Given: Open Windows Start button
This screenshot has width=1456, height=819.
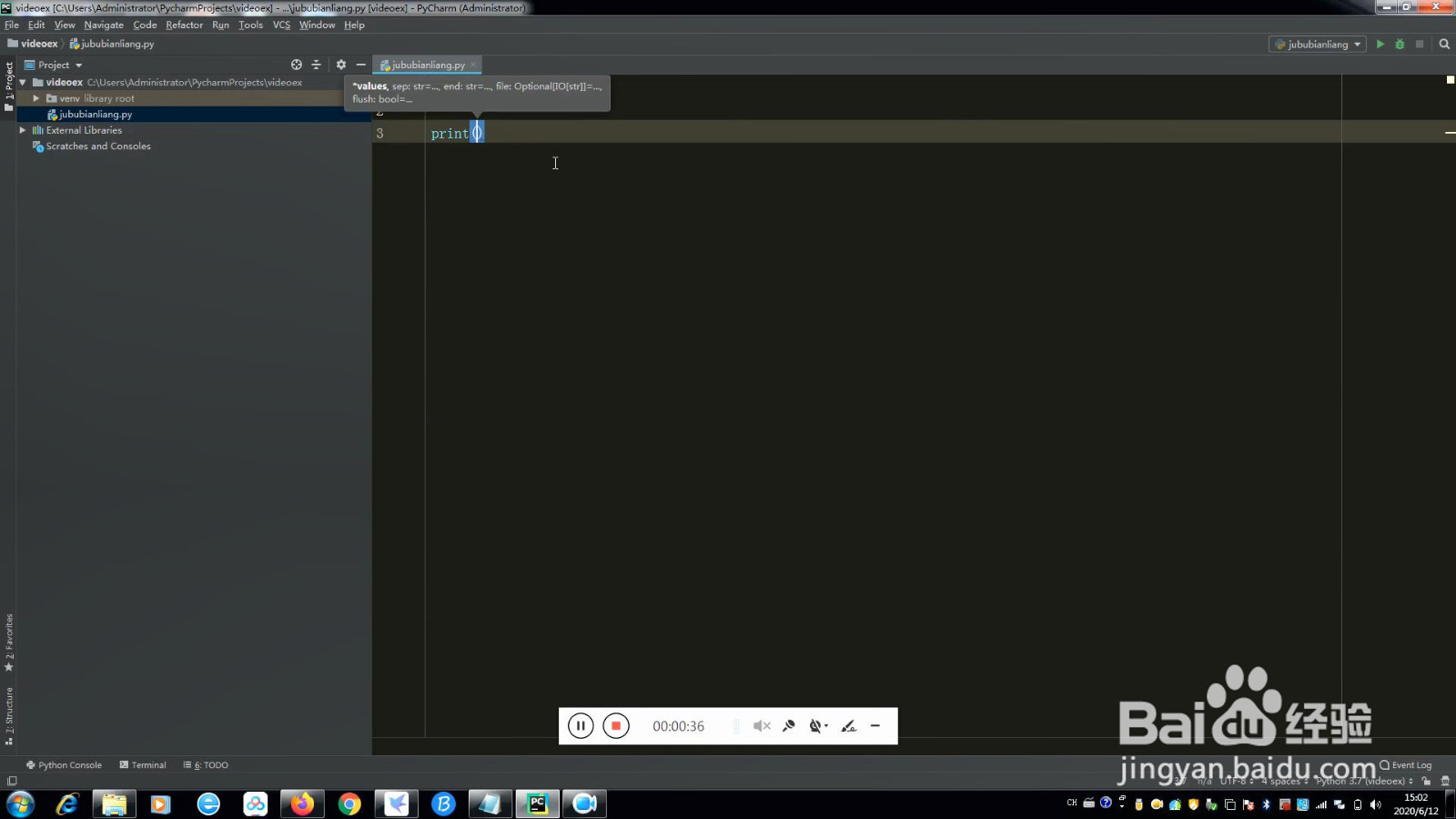Looking at the screenshot, I should point(20,804).
